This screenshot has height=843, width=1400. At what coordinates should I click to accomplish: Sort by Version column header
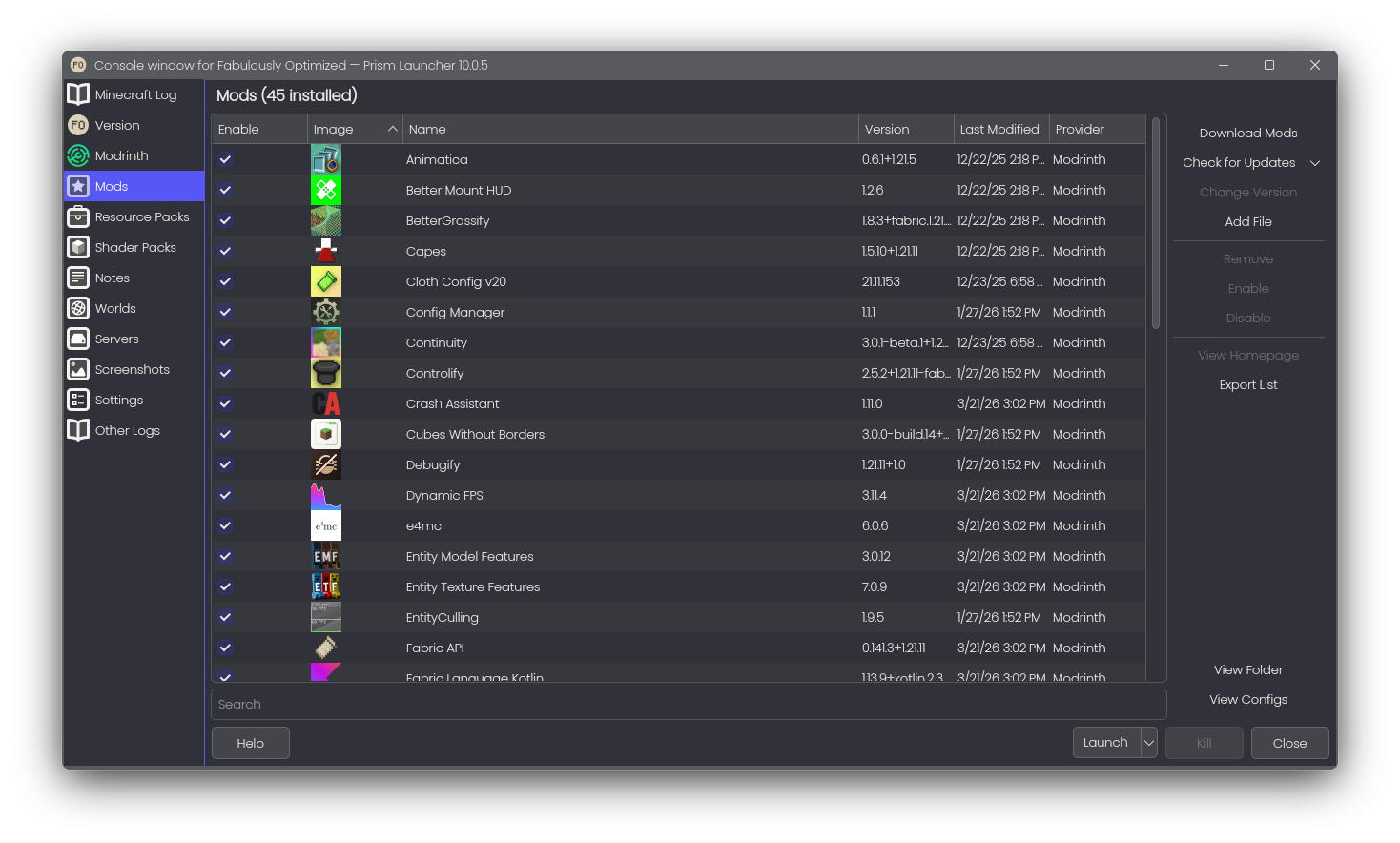tap(906, 129)
